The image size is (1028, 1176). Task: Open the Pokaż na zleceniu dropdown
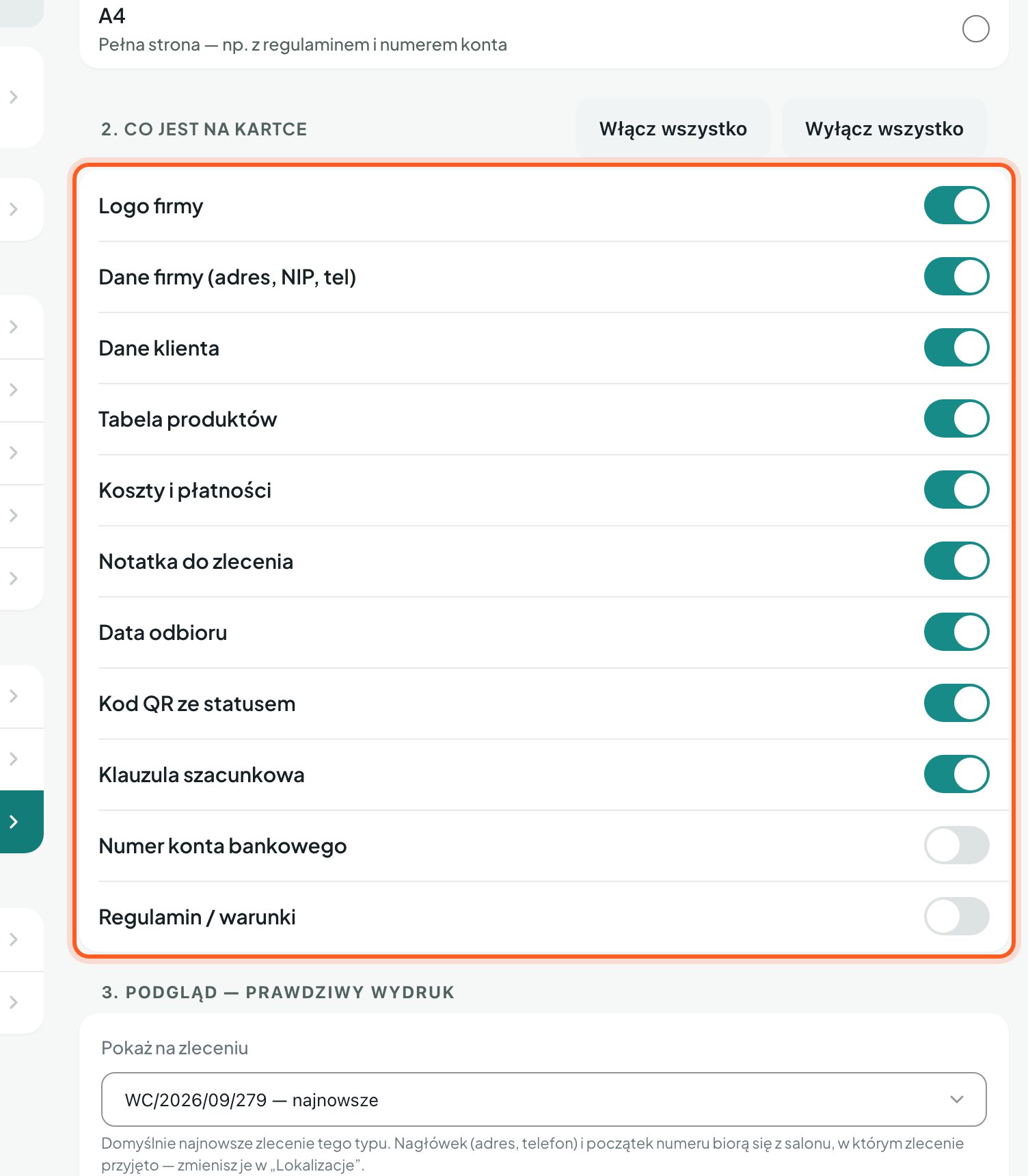[543, 1099]
